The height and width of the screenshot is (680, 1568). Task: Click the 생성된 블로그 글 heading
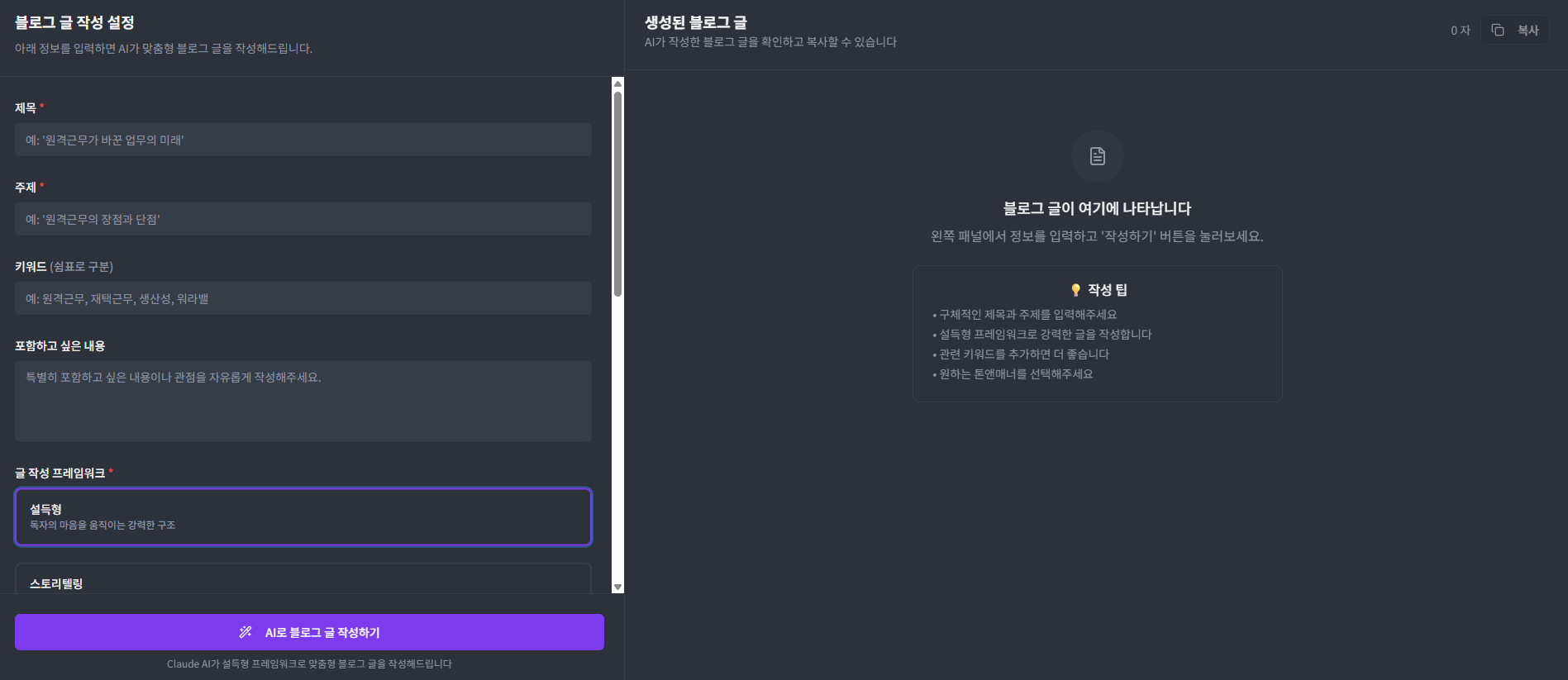tap(696, 23)
